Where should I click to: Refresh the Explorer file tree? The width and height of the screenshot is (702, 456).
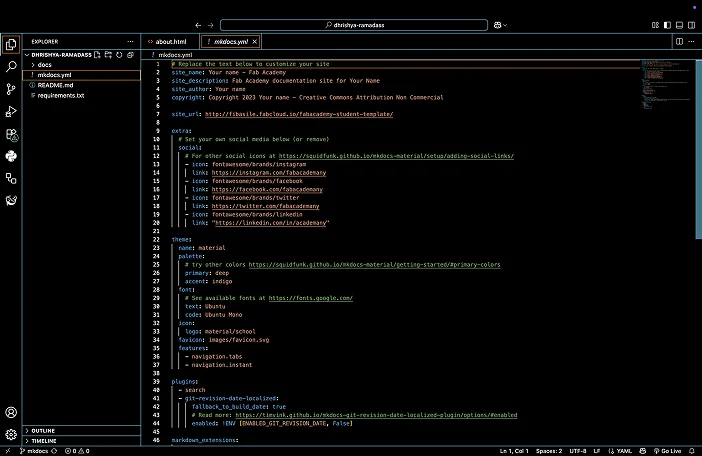point(119,55)
